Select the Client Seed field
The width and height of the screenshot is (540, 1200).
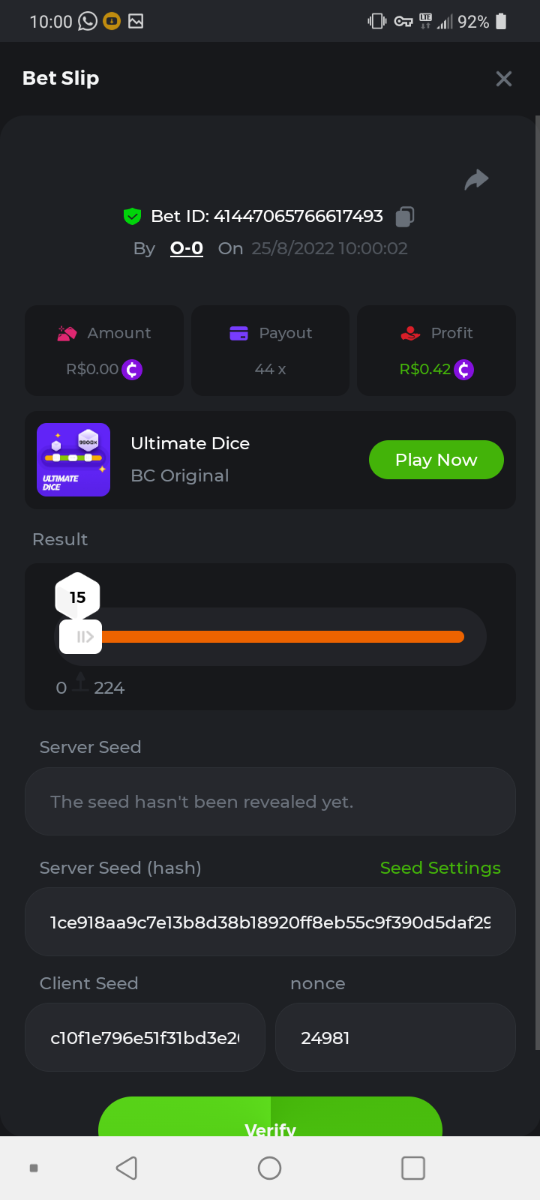tap(145, 1037)
